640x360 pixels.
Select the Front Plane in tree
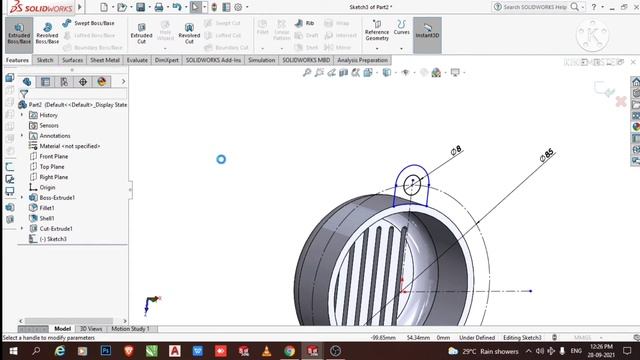click(x=49, y=156)
